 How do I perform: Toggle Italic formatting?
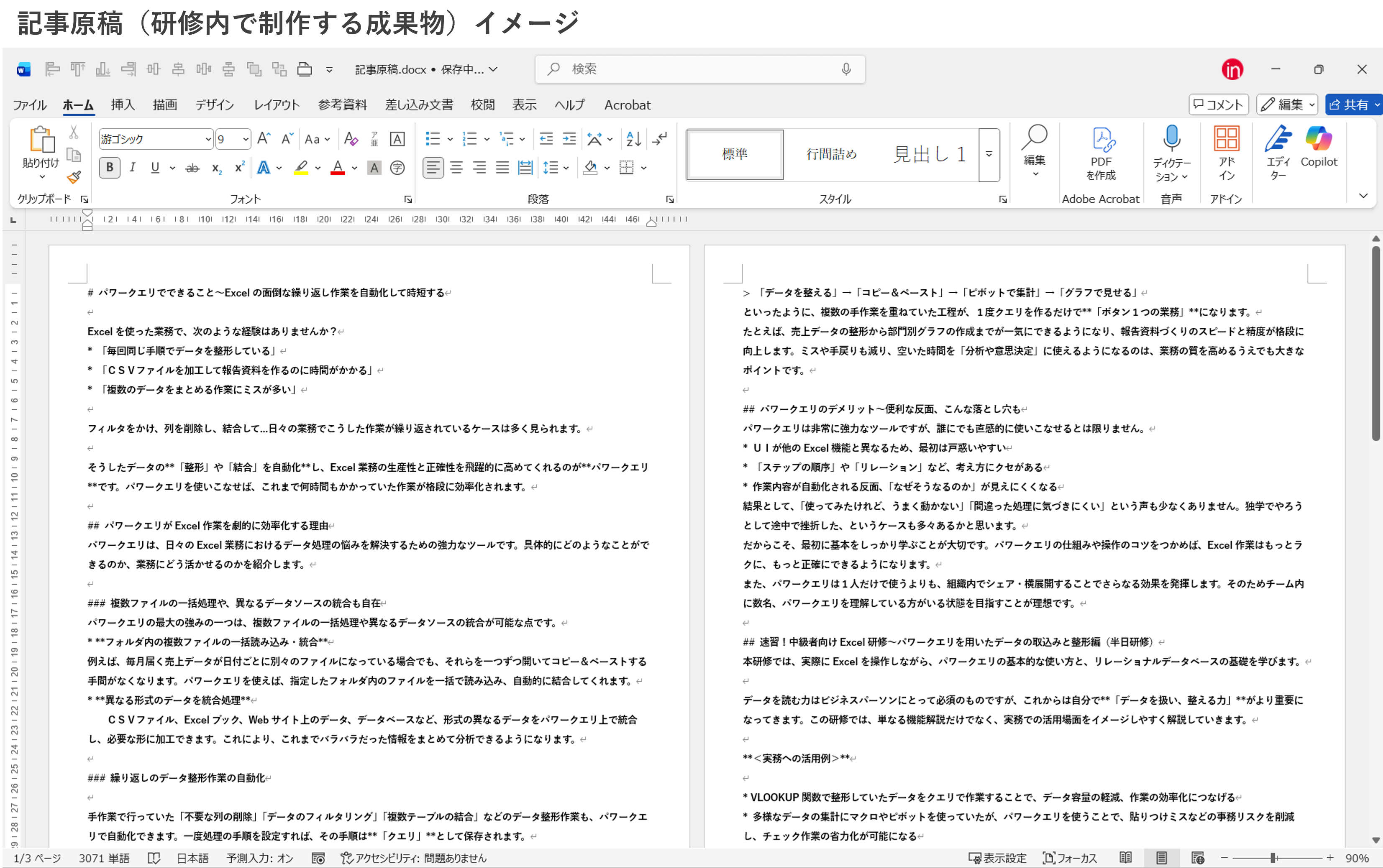pos(133,168)
